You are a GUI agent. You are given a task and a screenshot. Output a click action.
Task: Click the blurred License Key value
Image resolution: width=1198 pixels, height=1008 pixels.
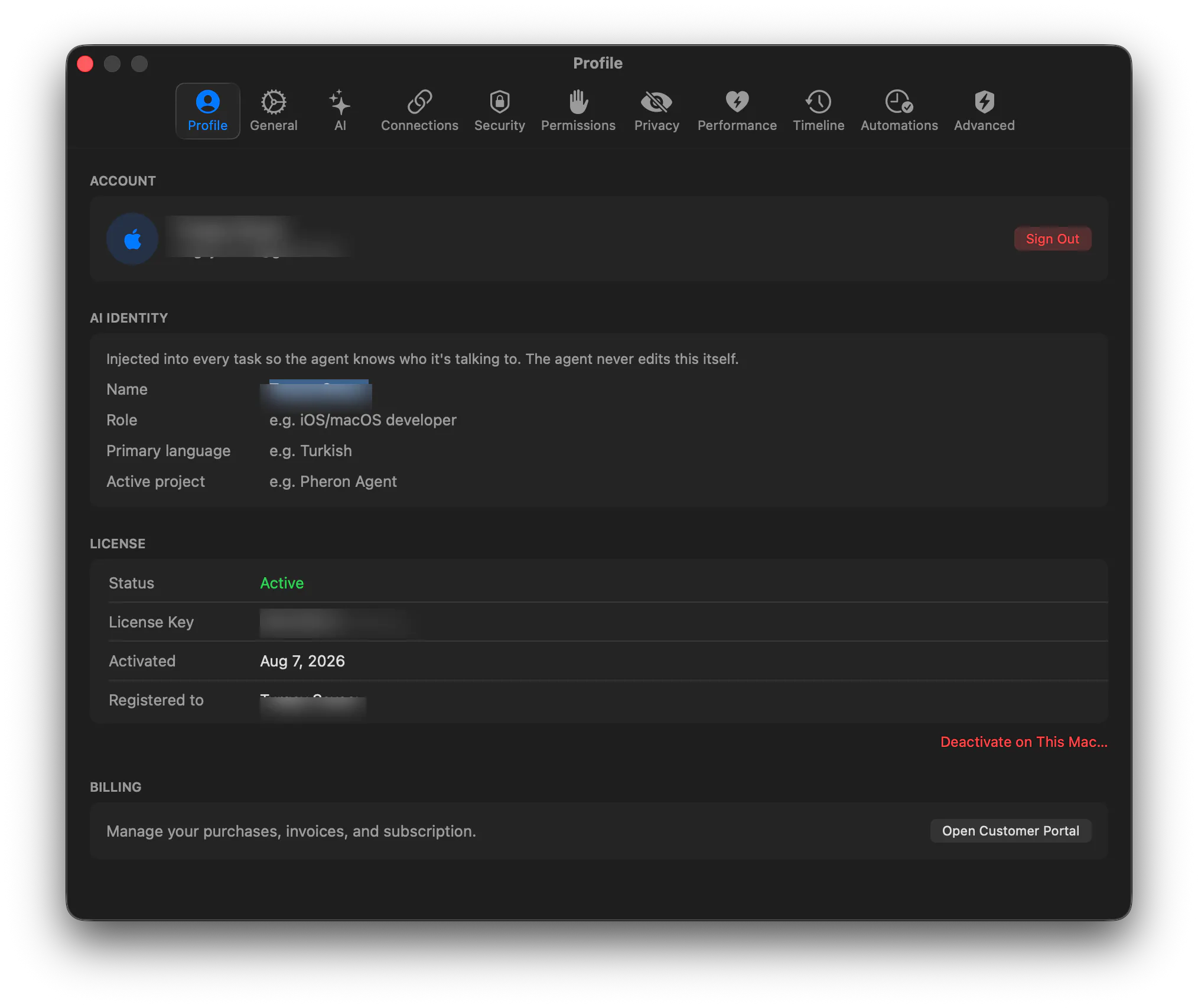coord(335,623)
